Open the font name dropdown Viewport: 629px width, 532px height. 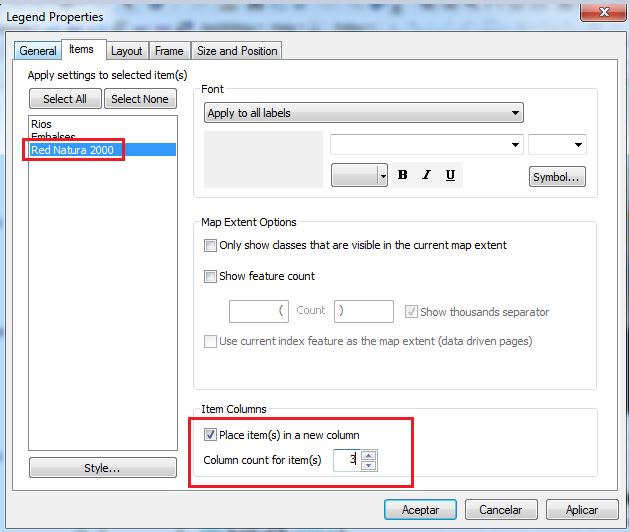(x=426, y=145)
